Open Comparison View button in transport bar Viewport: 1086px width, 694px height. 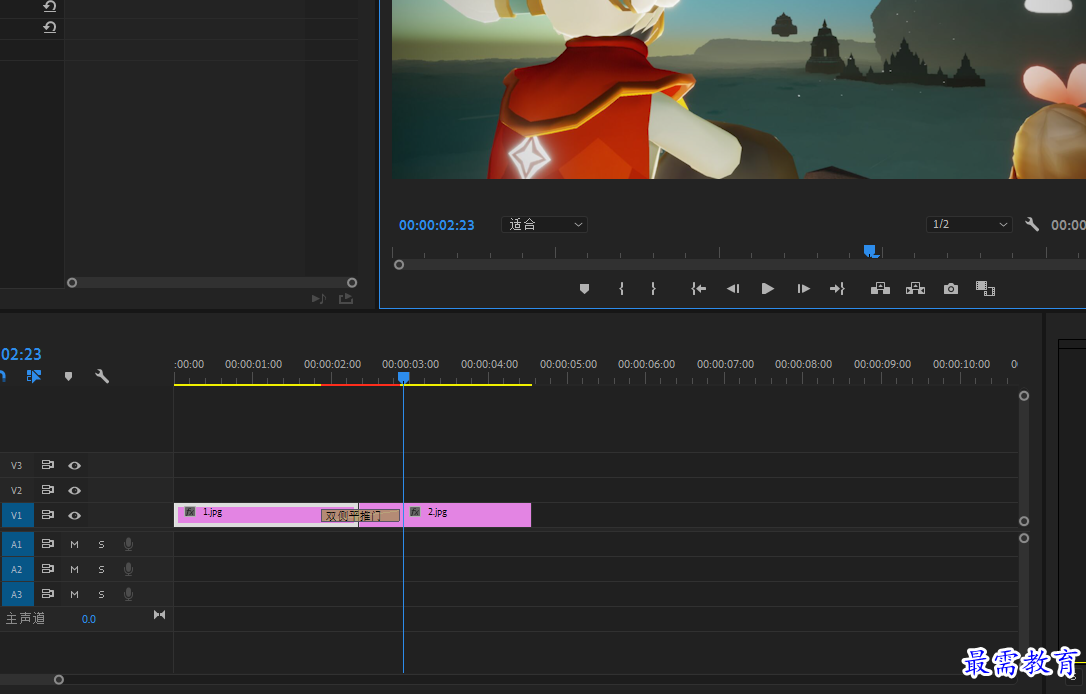(x=986, y=289)
